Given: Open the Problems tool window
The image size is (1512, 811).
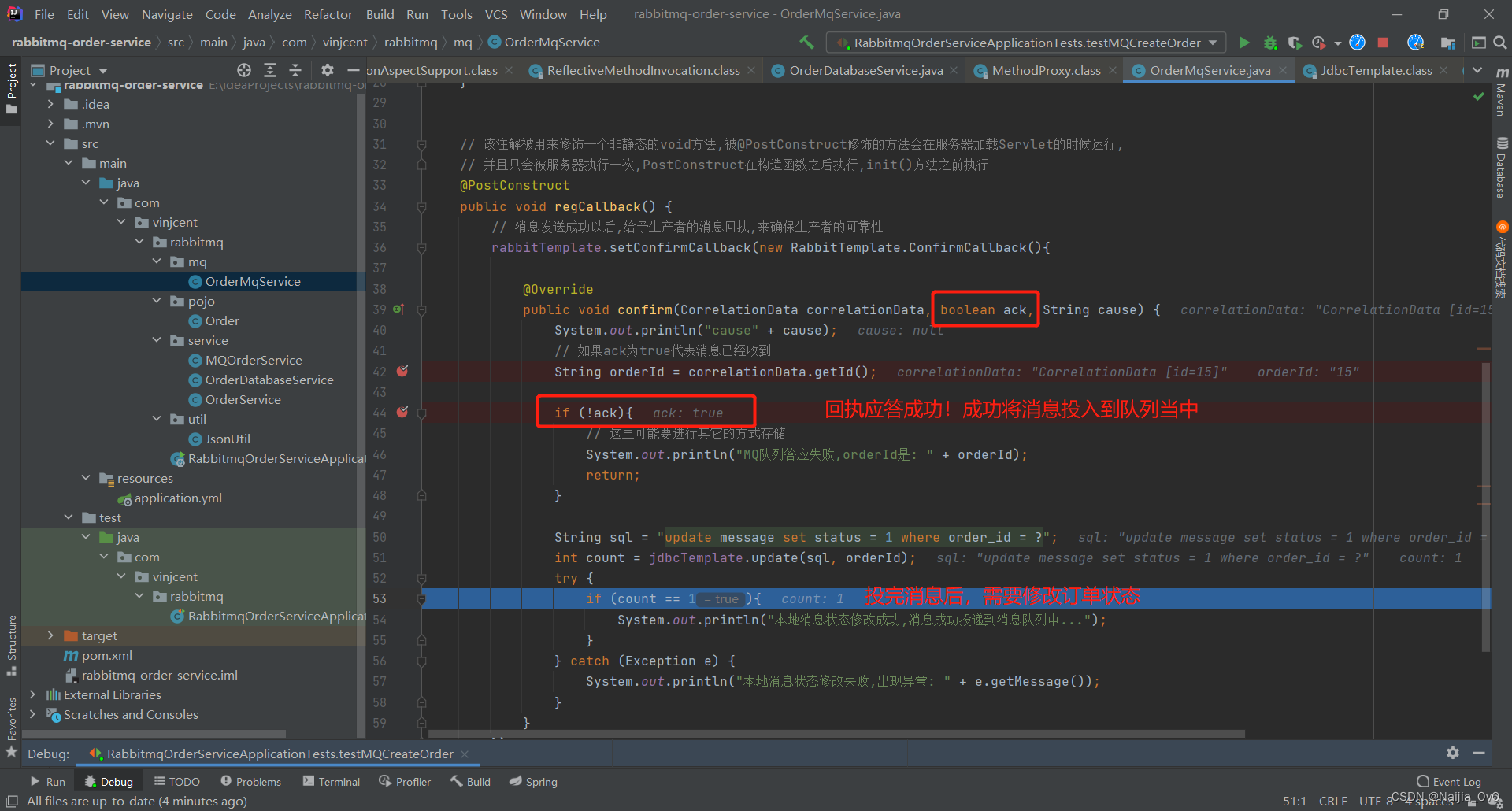Looking at the screenshot, I should (250, 781).
